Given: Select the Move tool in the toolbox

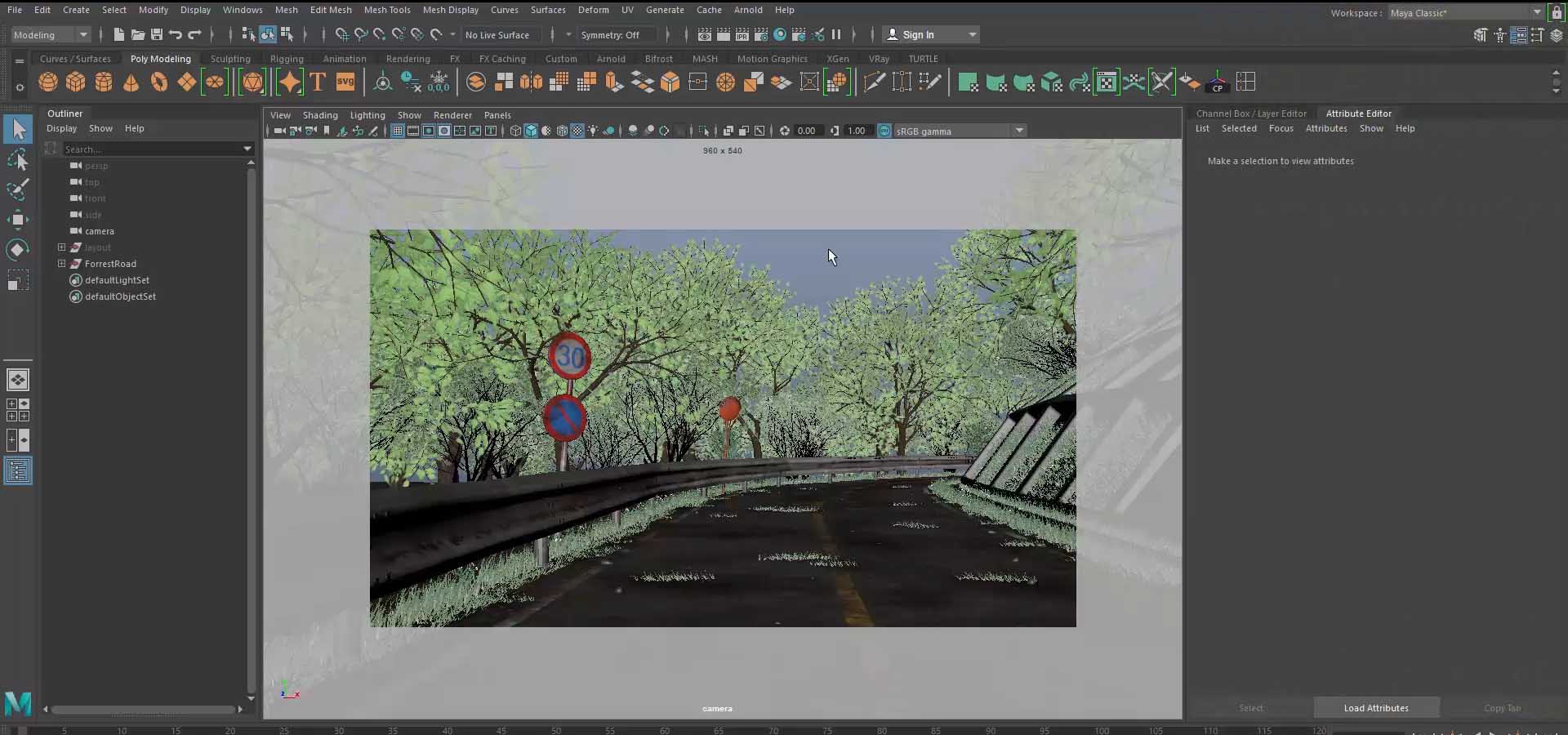Looking at the screenshot, I should click(18, 219).
